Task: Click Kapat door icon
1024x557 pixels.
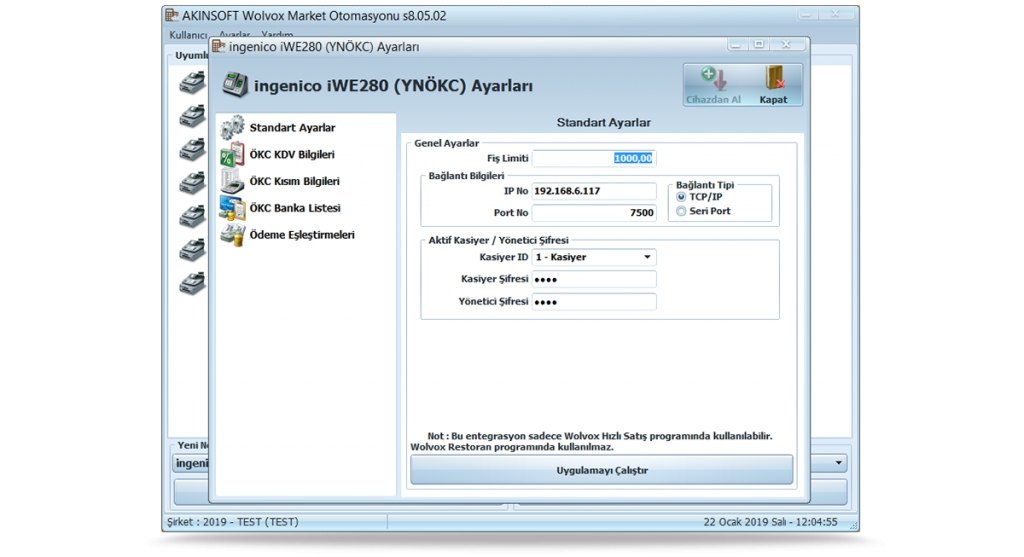Action: pos(774,78)
